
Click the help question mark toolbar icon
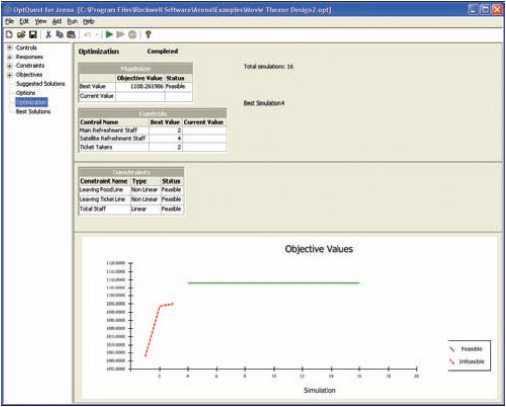pos(148,34)
